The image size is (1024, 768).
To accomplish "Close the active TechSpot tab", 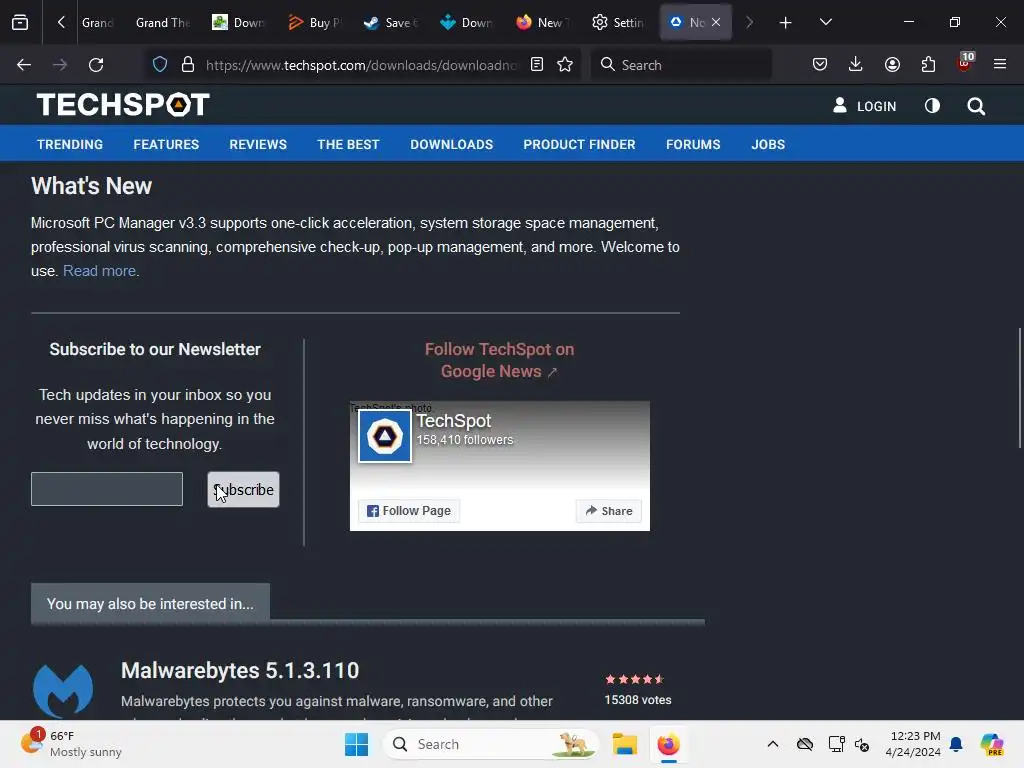I will coord(716,22).
